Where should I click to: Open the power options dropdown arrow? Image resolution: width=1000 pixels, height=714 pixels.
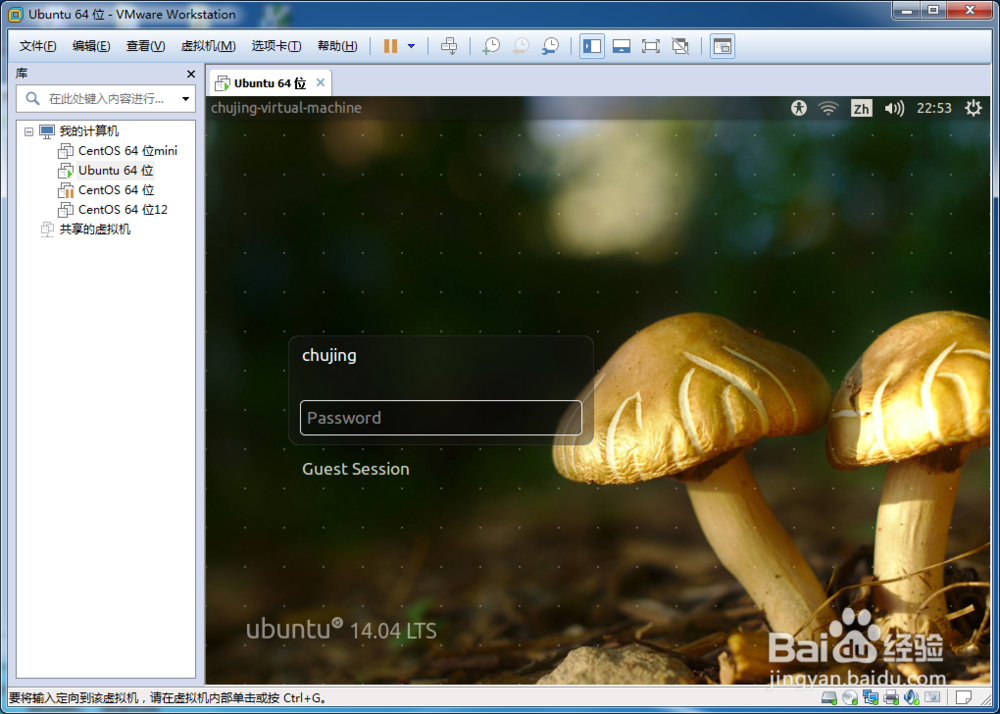pos(411,46)
